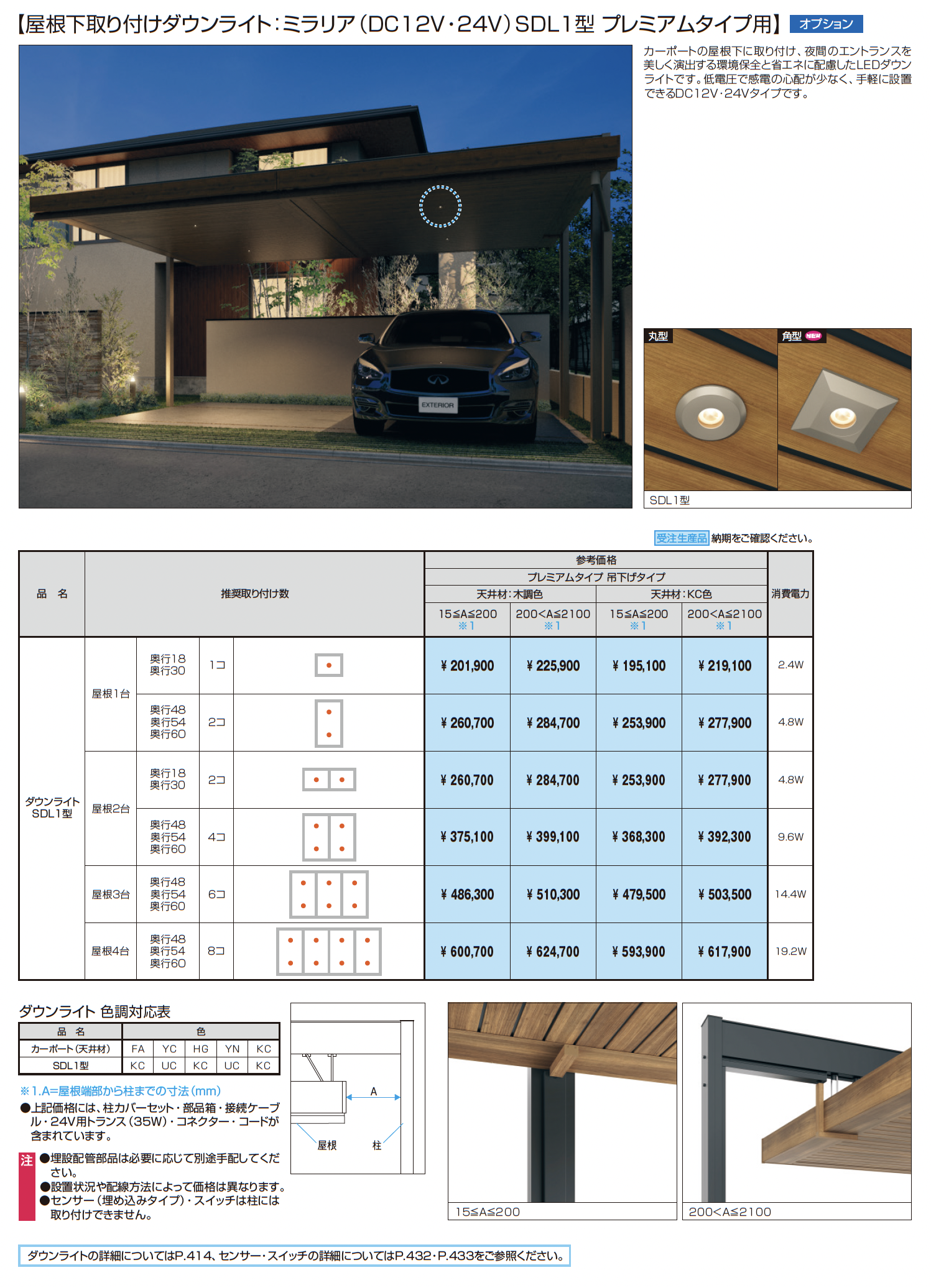Screen dimensions: 931x1288
Task: Click the 8コ four-roof layout diagram icon
Action: 329,952
